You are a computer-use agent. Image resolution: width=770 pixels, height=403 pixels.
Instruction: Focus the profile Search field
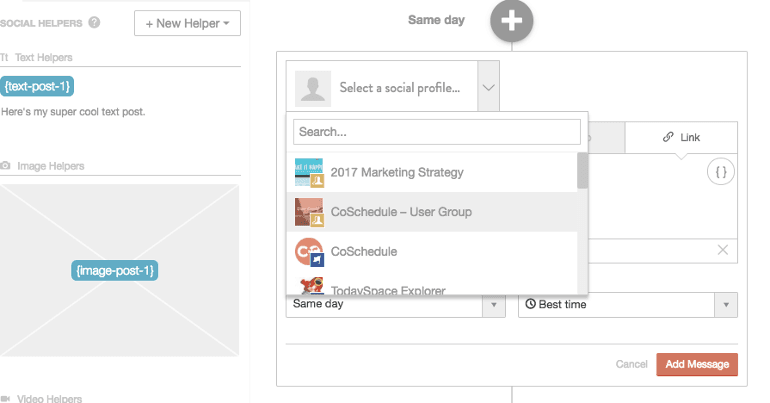(437, 132)
